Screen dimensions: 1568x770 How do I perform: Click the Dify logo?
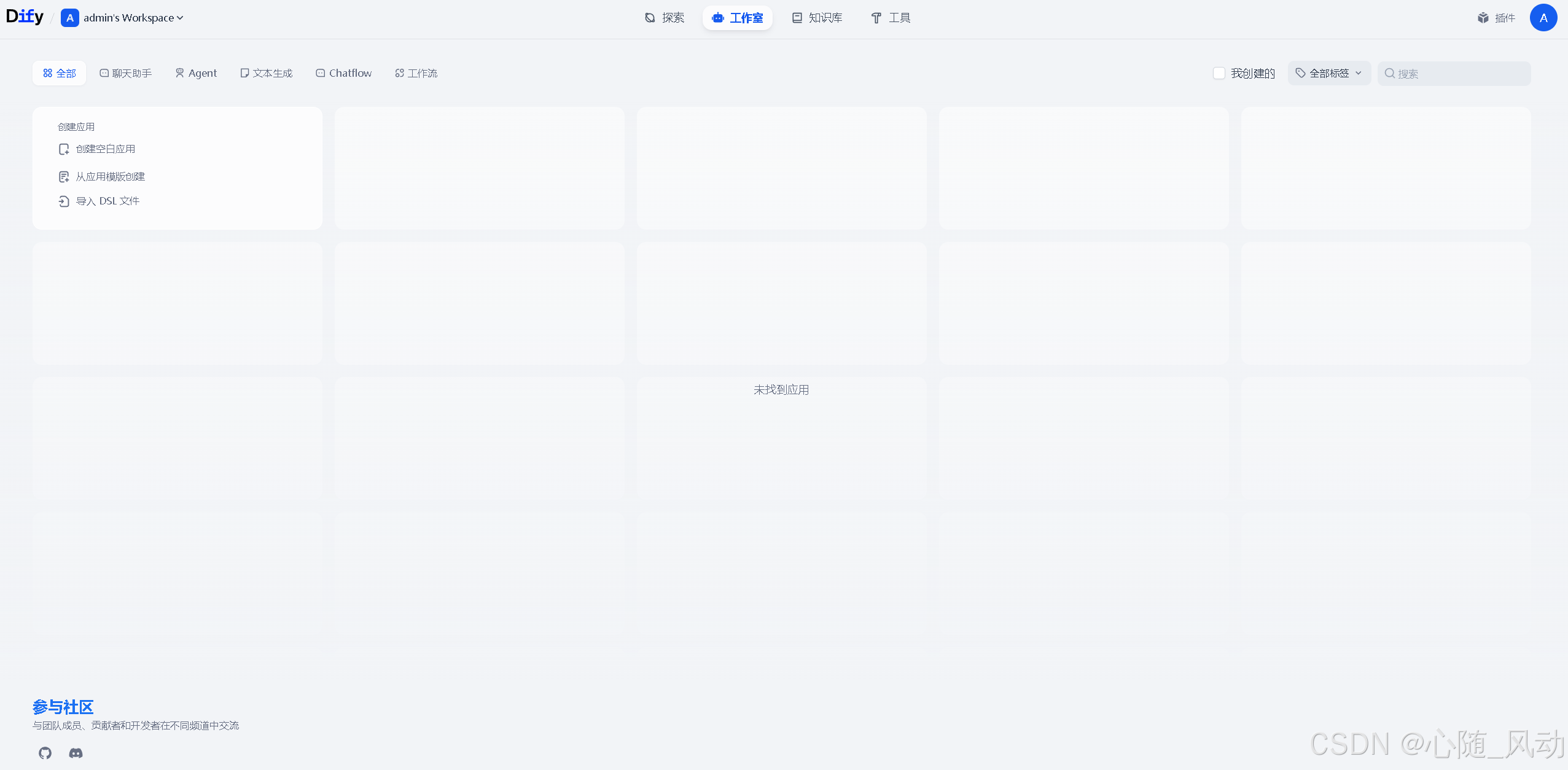coord(25,17)
